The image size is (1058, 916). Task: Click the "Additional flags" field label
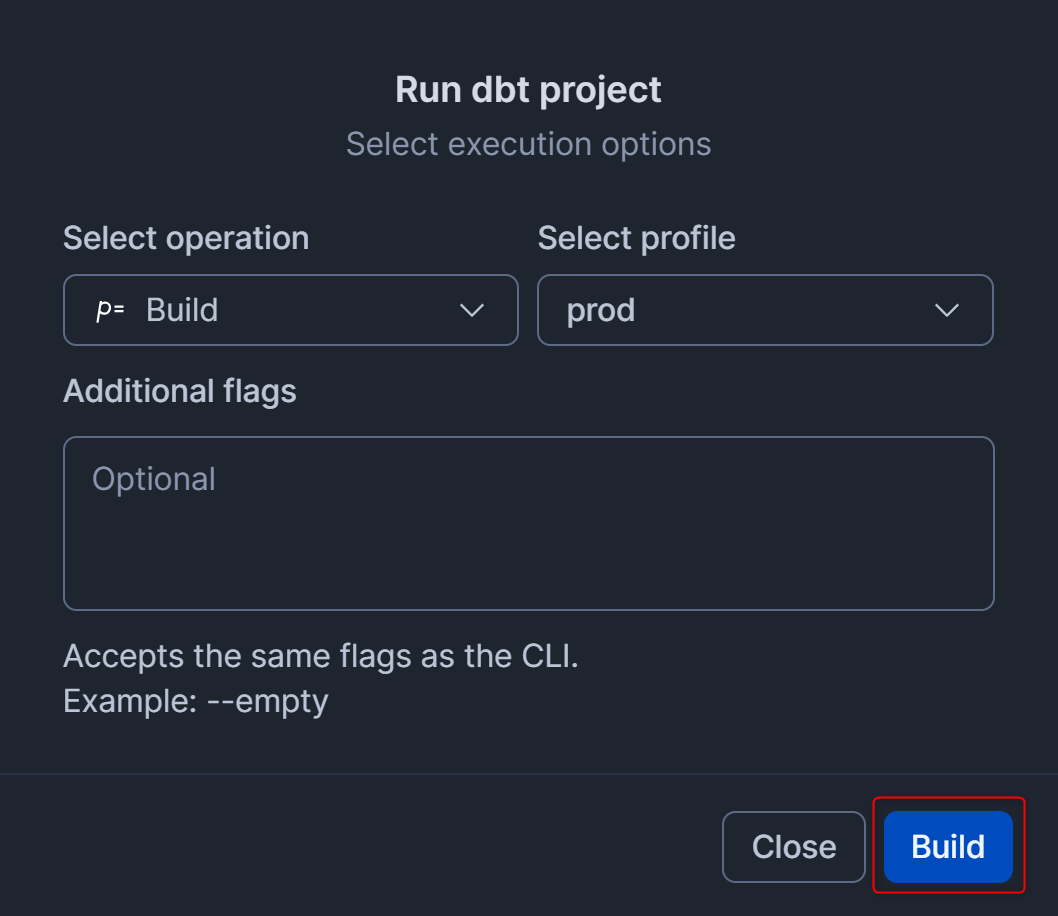click(180, 390)
